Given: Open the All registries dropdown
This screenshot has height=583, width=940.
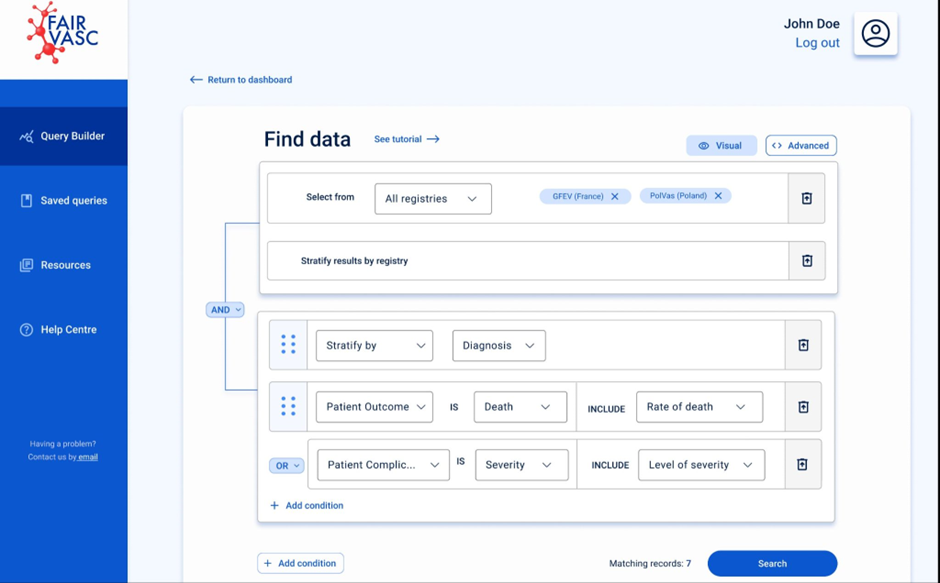Looking at the screenshot, I should (x=433, y=199).
